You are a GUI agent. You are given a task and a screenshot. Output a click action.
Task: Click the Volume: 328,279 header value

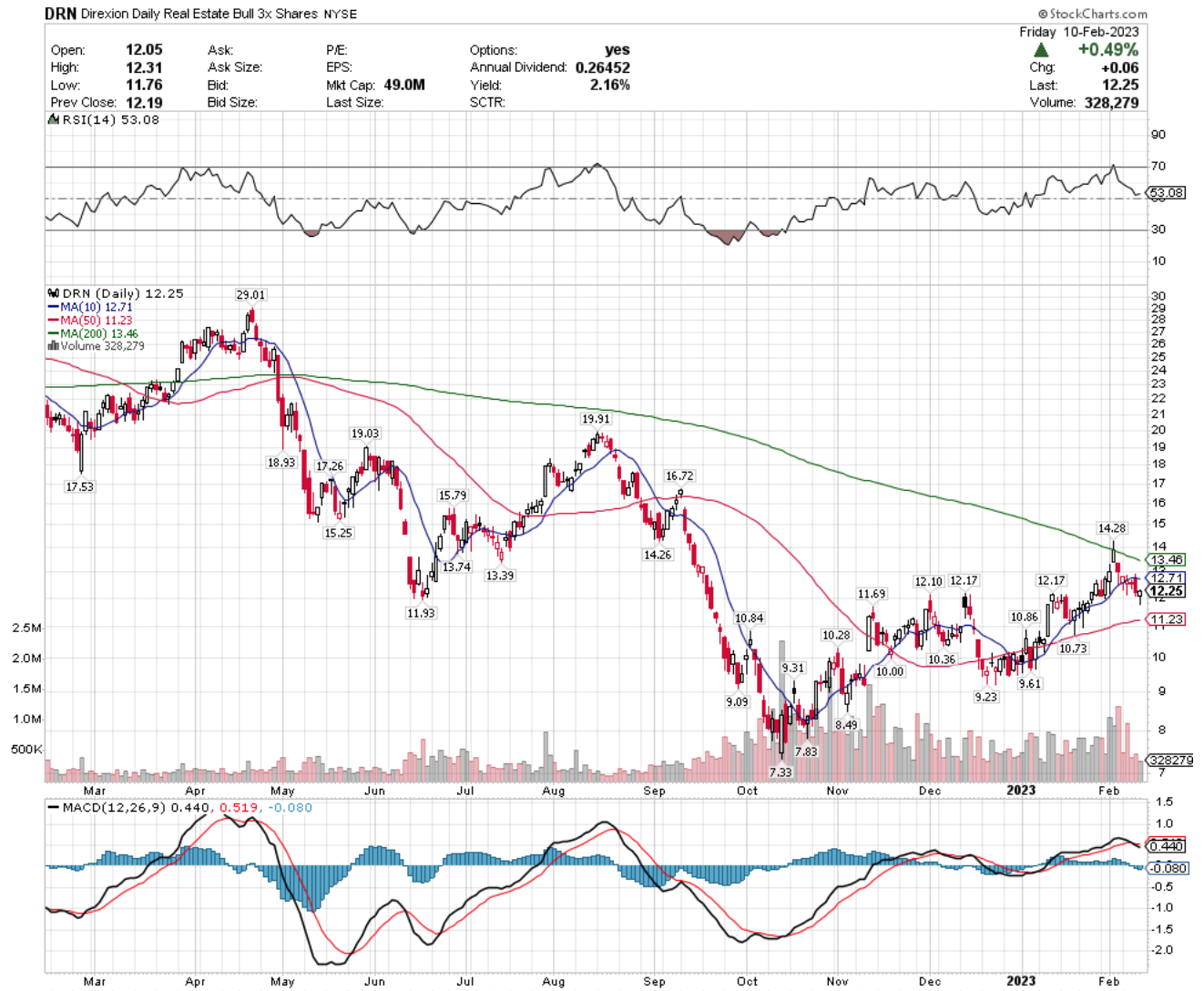pos(1111,102)
